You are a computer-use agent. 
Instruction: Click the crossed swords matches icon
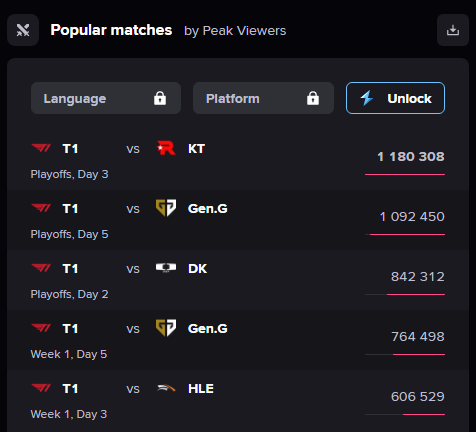click(23, 30)
